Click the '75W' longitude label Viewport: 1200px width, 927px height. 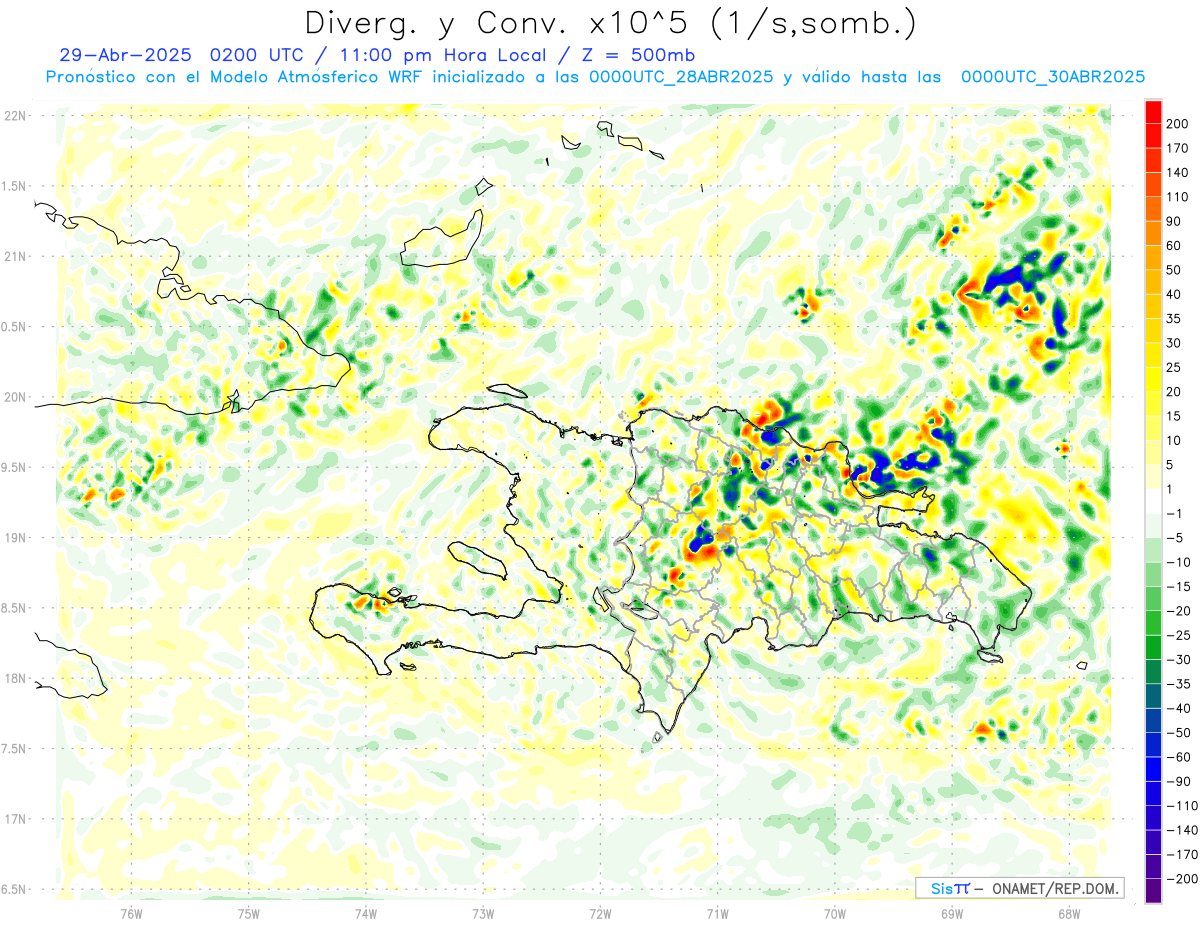point(249,913)
